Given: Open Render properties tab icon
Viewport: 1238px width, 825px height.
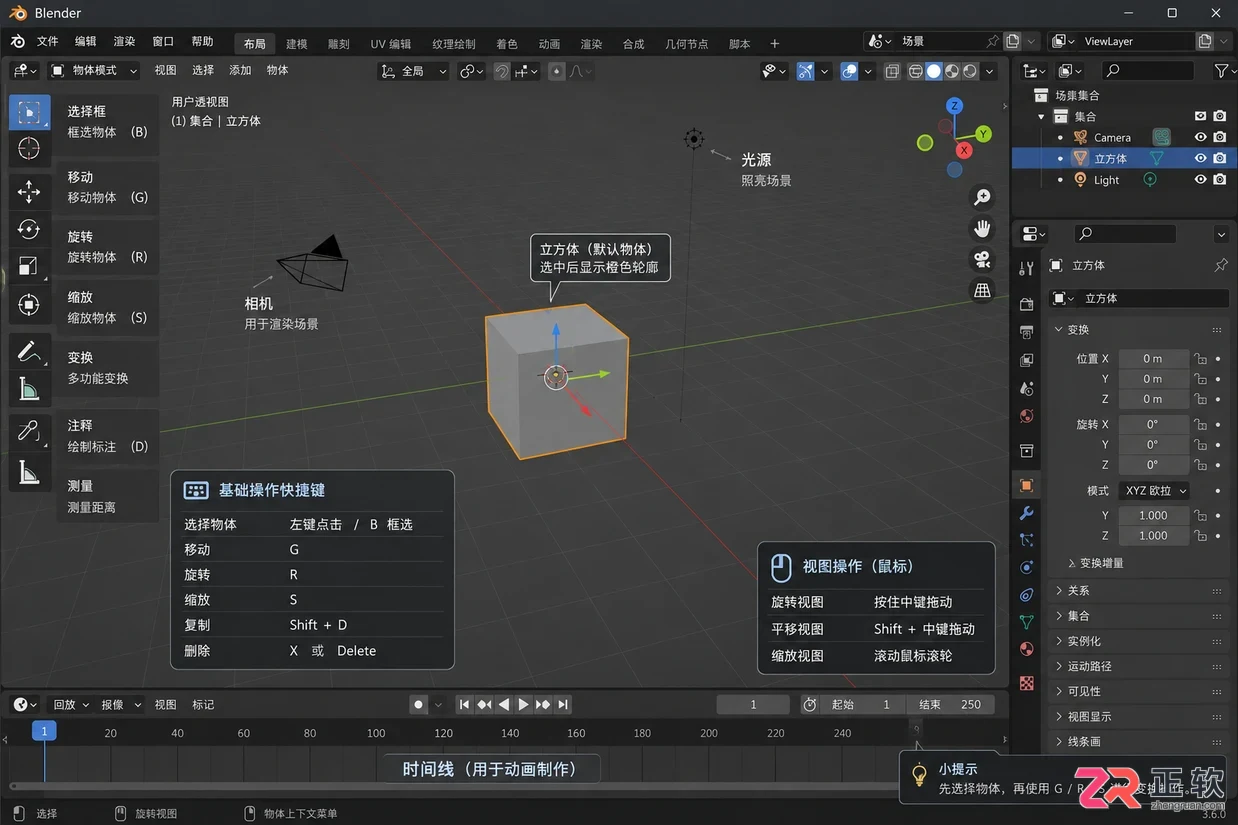Looking at the screenshot, I should 1026,304.
